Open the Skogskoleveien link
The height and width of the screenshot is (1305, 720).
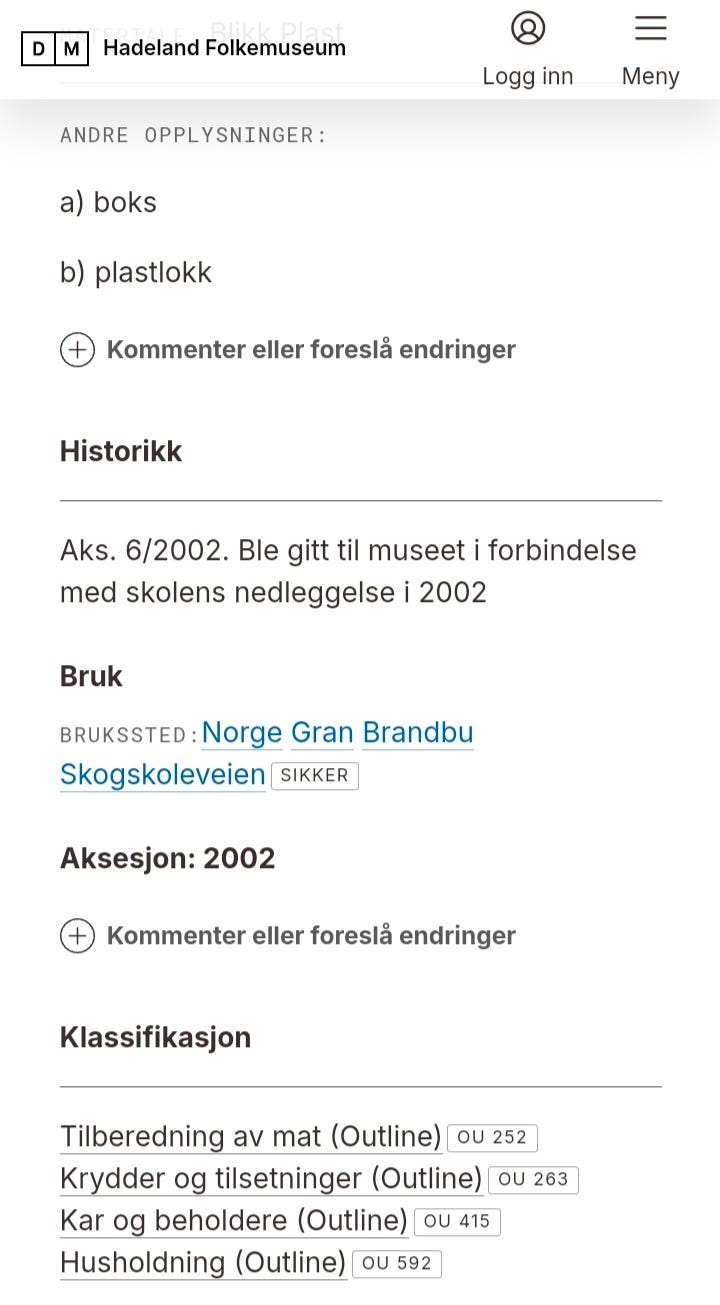(162, 775)
